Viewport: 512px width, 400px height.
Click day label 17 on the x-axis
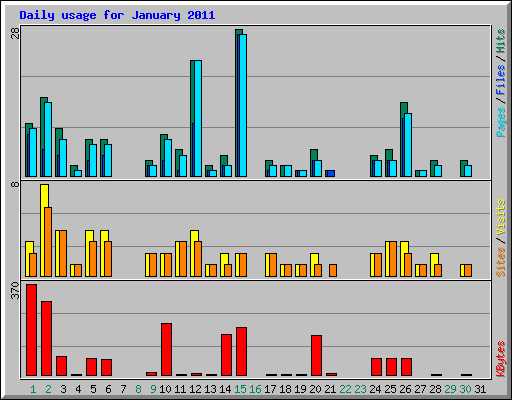pyautogui.click(x=270, y=389)
